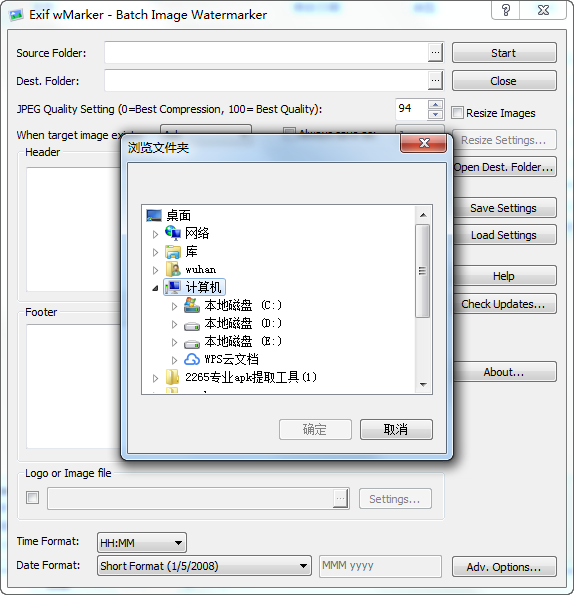The width and height of the screenshot is (574, 595).
Task: Open the Time Format dropdown
Action: tap(142, 543)
